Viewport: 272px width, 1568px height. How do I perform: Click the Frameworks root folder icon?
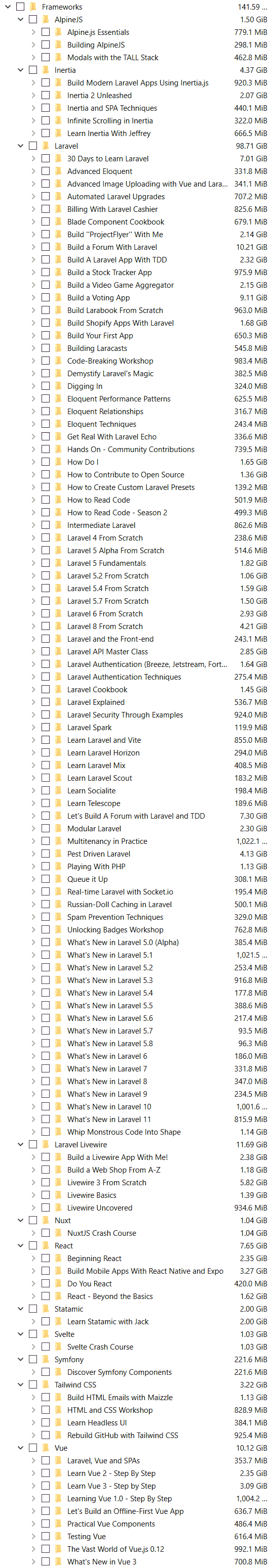33,7
